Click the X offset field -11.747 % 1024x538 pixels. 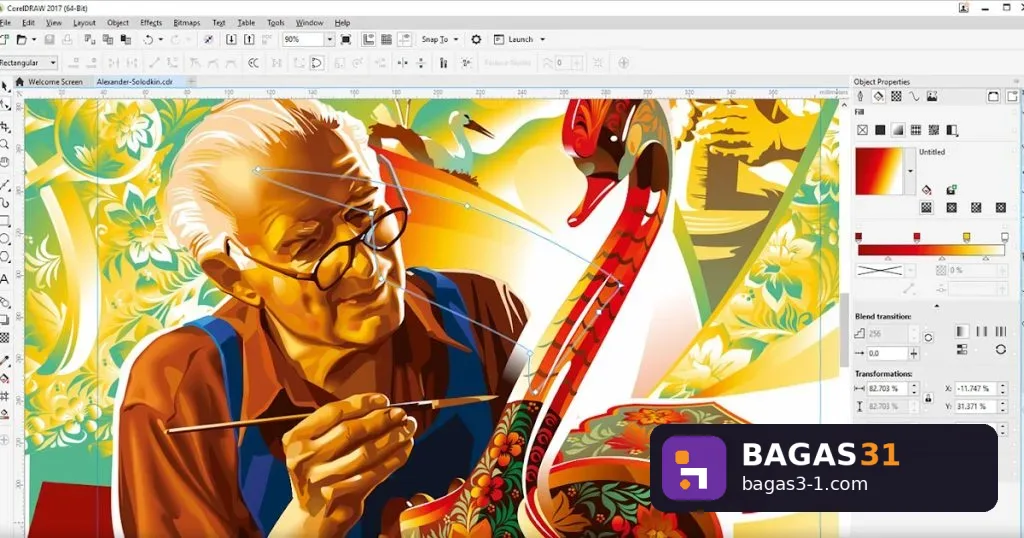tap(976, 388)
